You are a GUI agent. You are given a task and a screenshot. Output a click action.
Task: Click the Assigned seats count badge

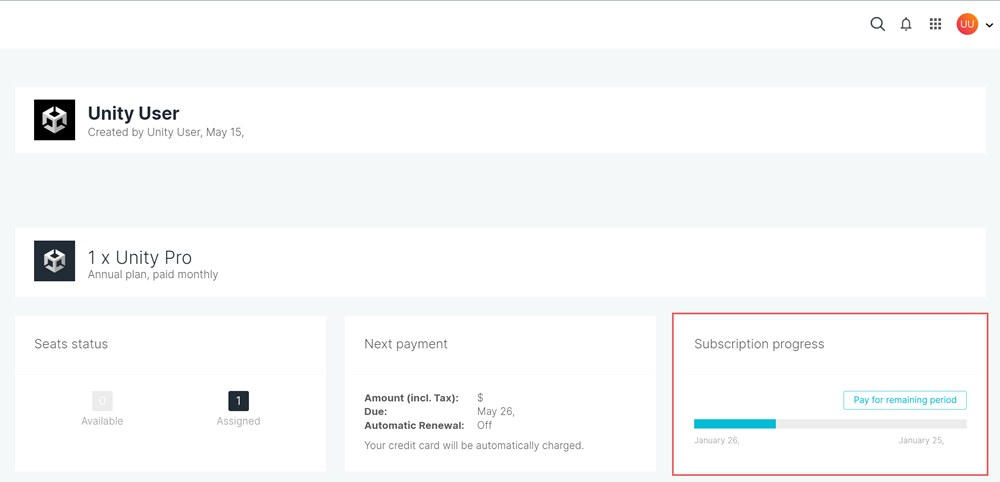pyautogui.click(x=239, y=401)
